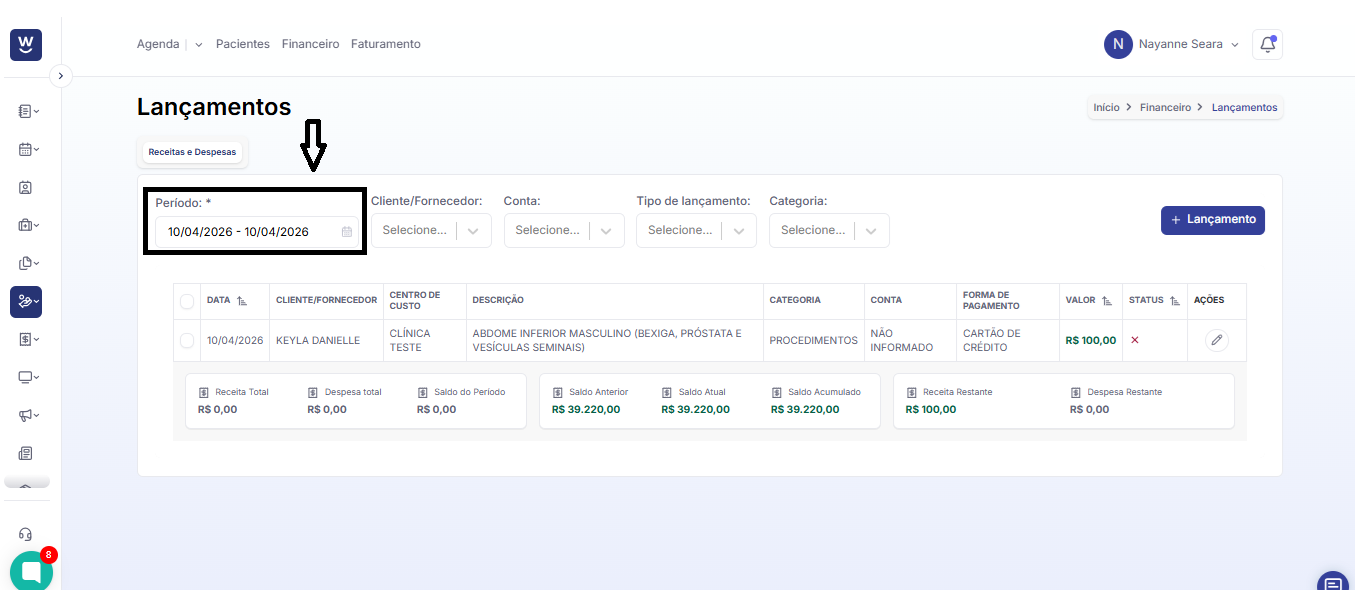
Task: Click the N user avatar
Action: tap(1118, 44)
